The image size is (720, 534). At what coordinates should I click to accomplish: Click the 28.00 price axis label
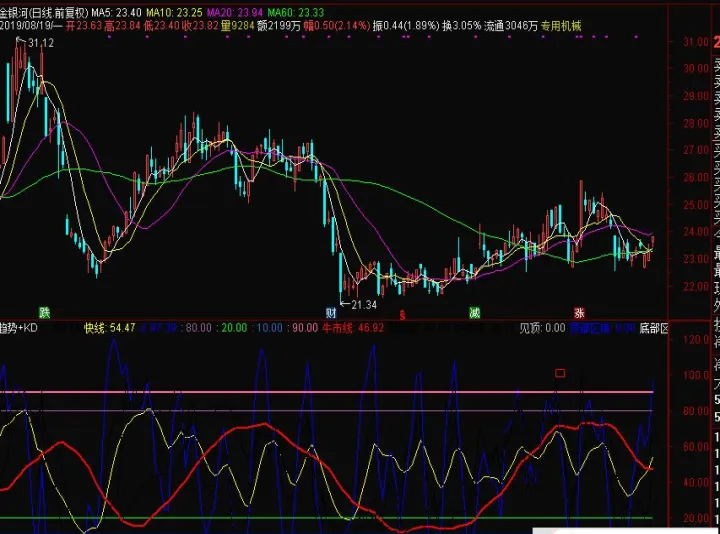[x=696, y=123]
